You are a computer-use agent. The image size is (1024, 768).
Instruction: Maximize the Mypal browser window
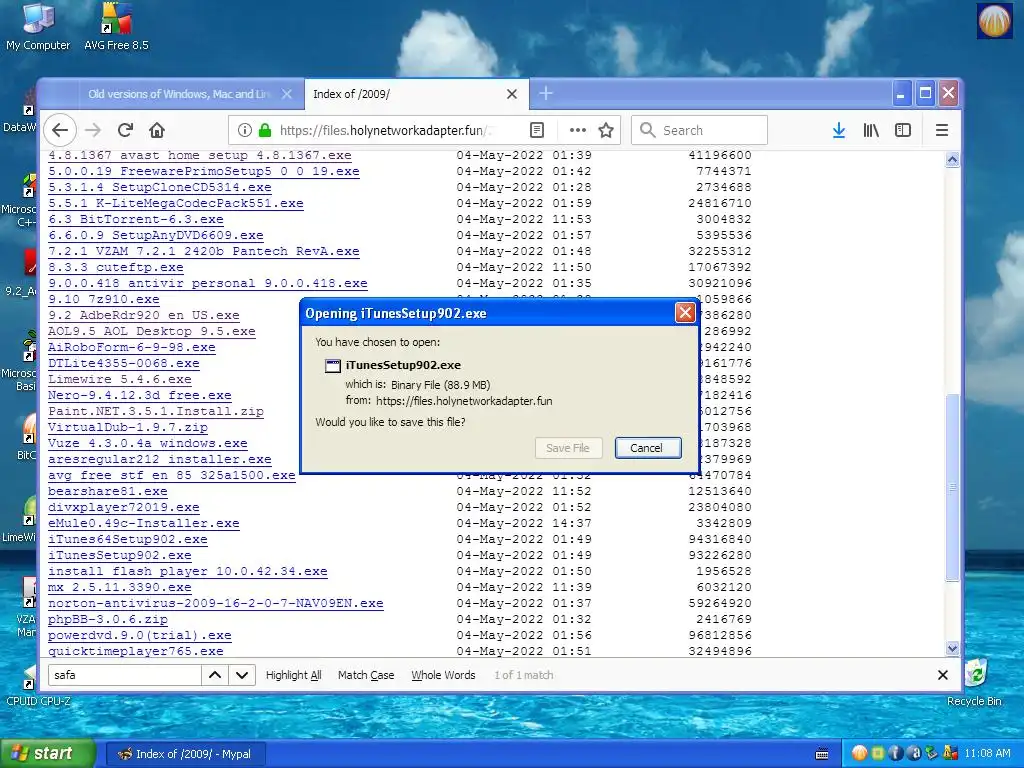click(925, 94)
